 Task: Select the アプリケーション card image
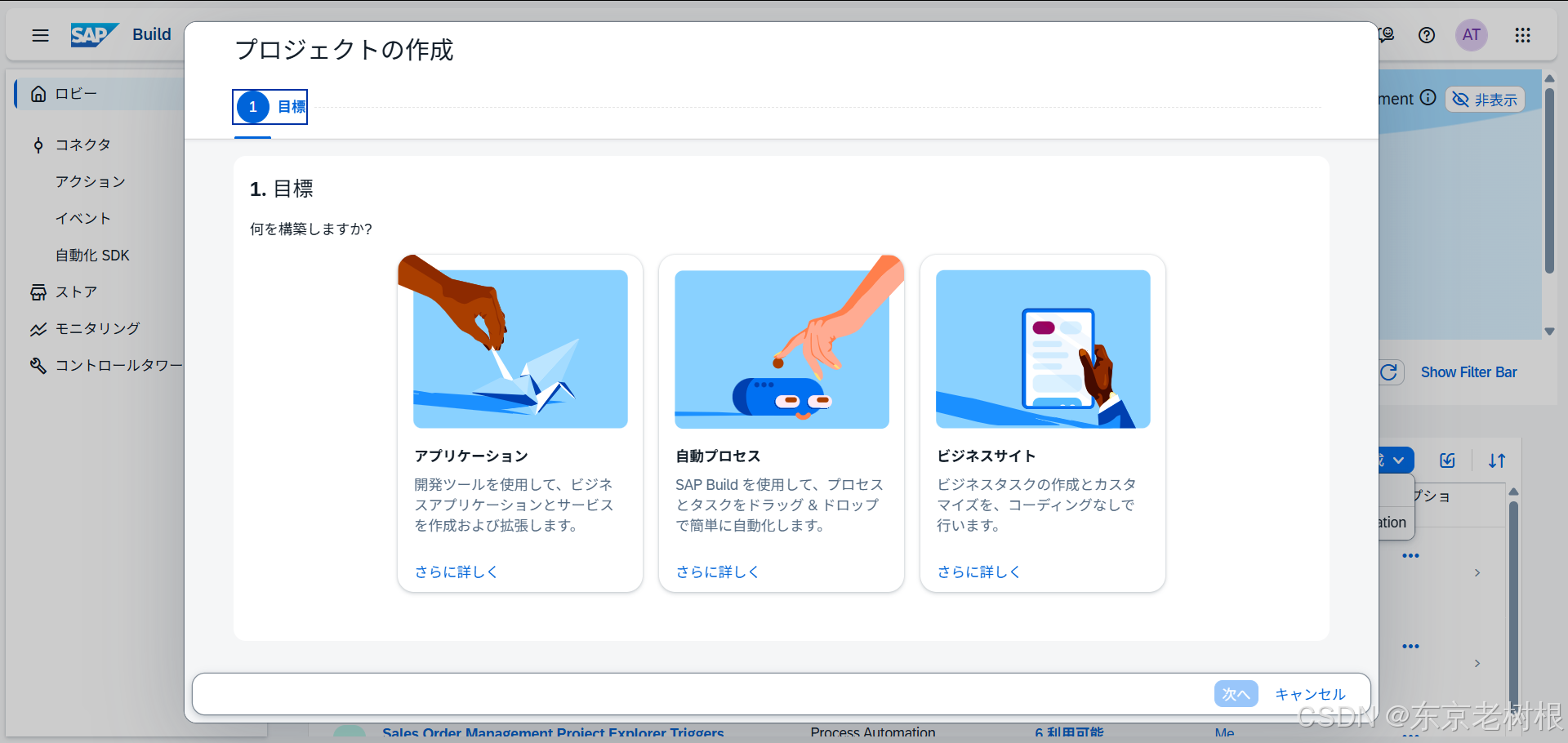(x=520, y=349)
